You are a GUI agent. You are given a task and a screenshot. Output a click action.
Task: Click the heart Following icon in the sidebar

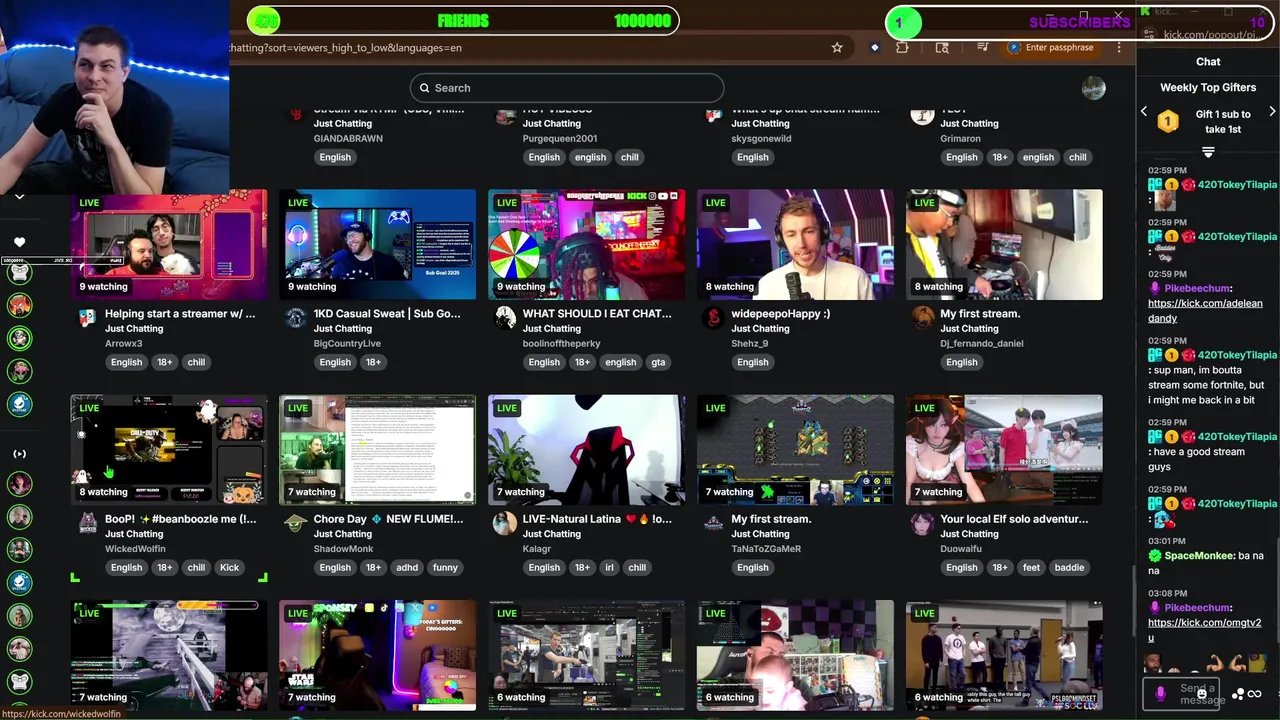click(19, 242)
